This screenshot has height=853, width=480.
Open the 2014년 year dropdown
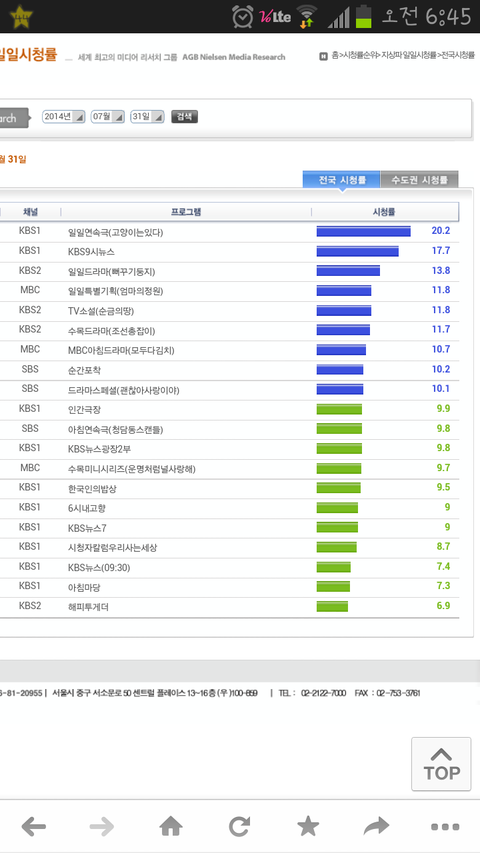(64, 116)
